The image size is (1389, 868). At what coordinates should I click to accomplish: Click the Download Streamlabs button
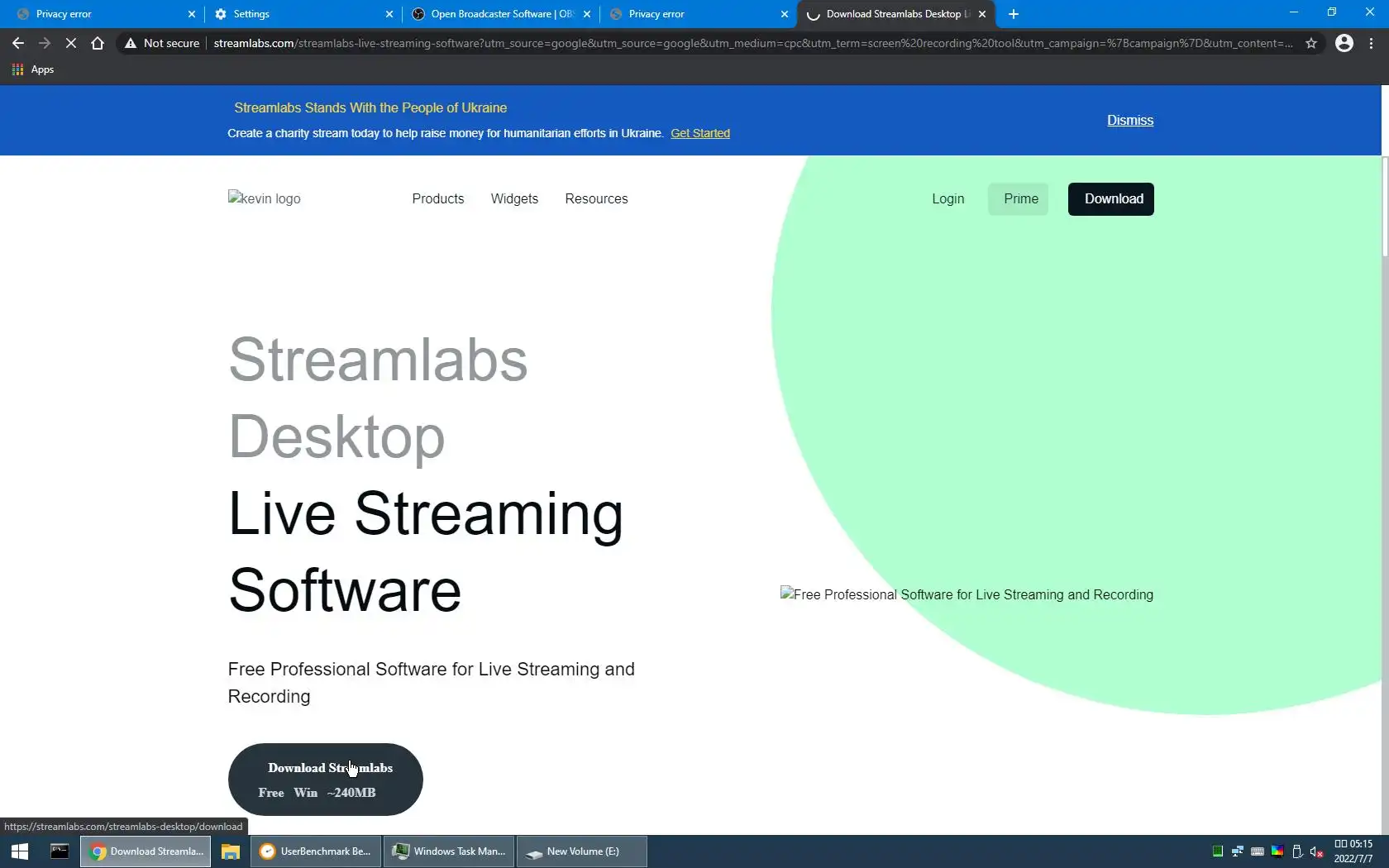coord(326,780)
